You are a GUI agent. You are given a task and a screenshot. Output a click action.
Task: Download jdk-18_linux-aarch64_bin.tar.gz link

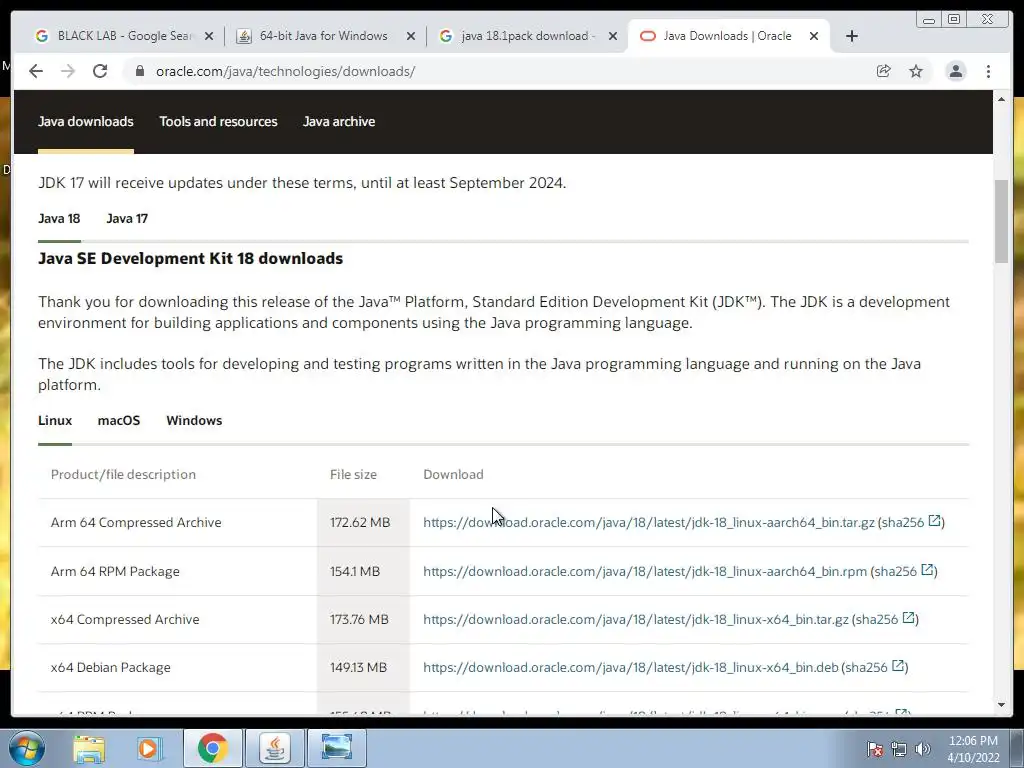point(648,522)
